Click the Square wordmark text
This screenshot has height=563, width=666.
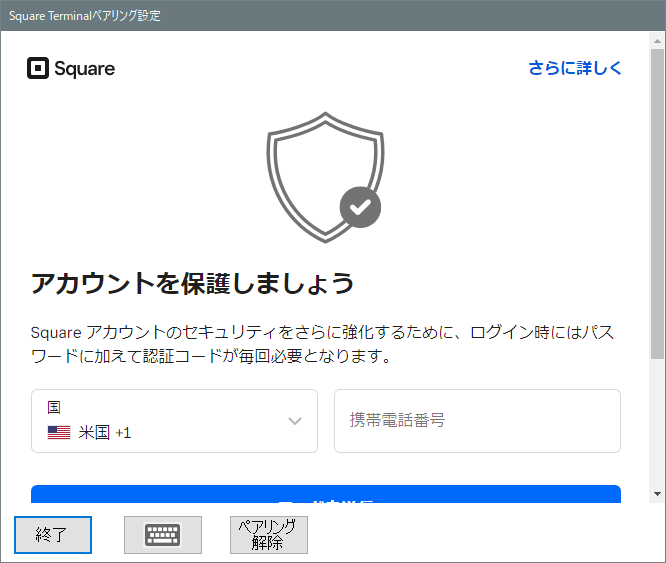coord(85,69)
